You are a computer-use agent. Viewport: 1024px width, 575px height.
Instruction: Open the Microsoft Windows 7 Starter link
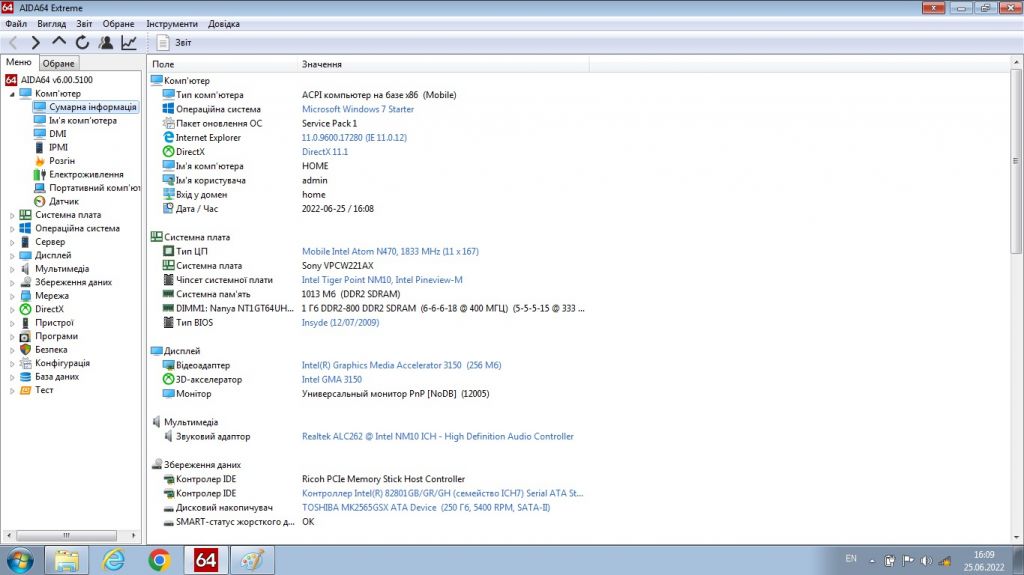(358, 109)
